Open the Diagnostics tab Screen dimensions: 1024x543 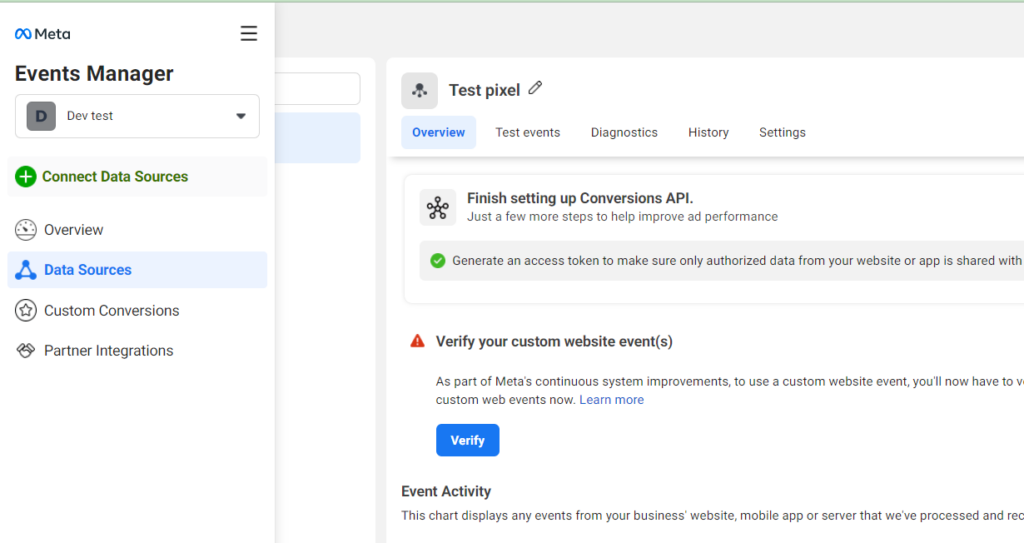click(x=624, y=133)
